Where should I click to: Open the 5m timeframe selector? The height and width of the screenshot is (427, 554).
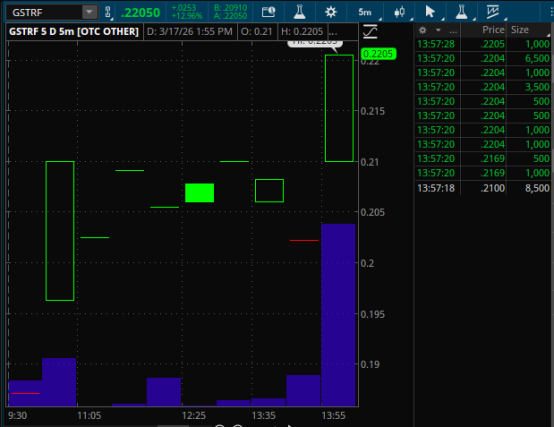point(365,12)
